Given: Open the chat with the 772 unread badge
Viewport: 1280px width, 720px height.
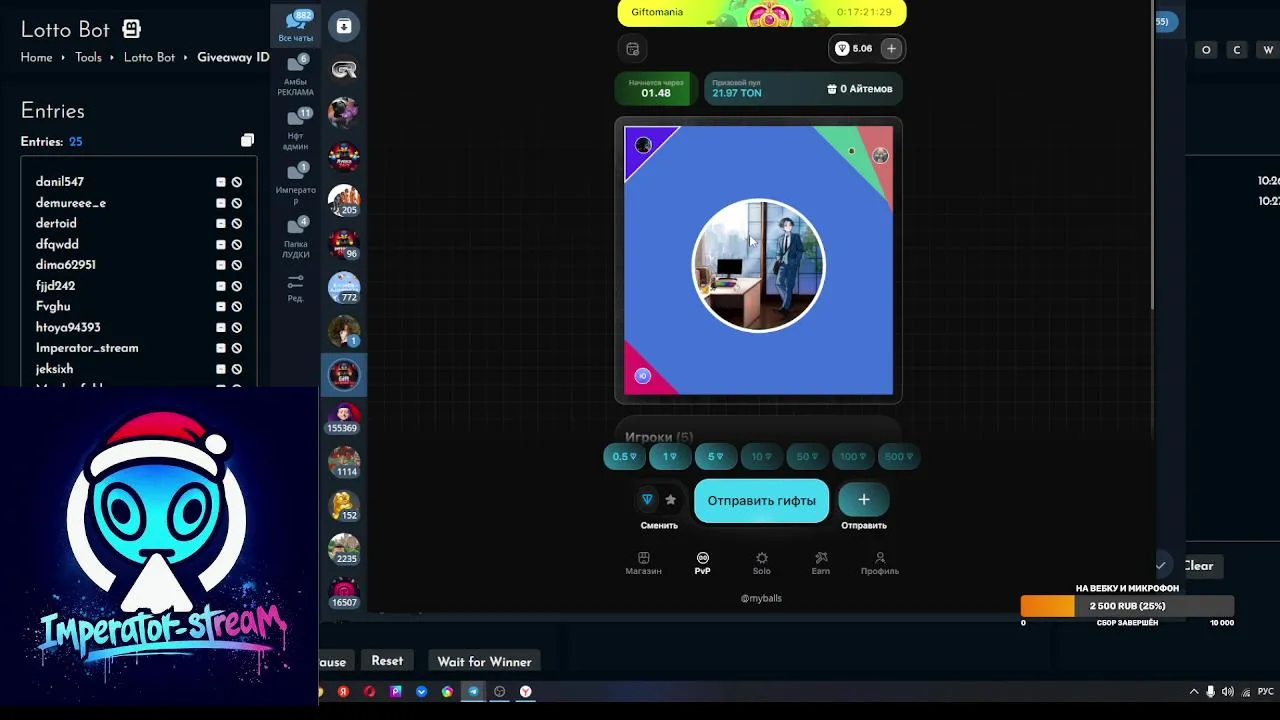Looking at the screenshot, I should [x=344, y=288].
